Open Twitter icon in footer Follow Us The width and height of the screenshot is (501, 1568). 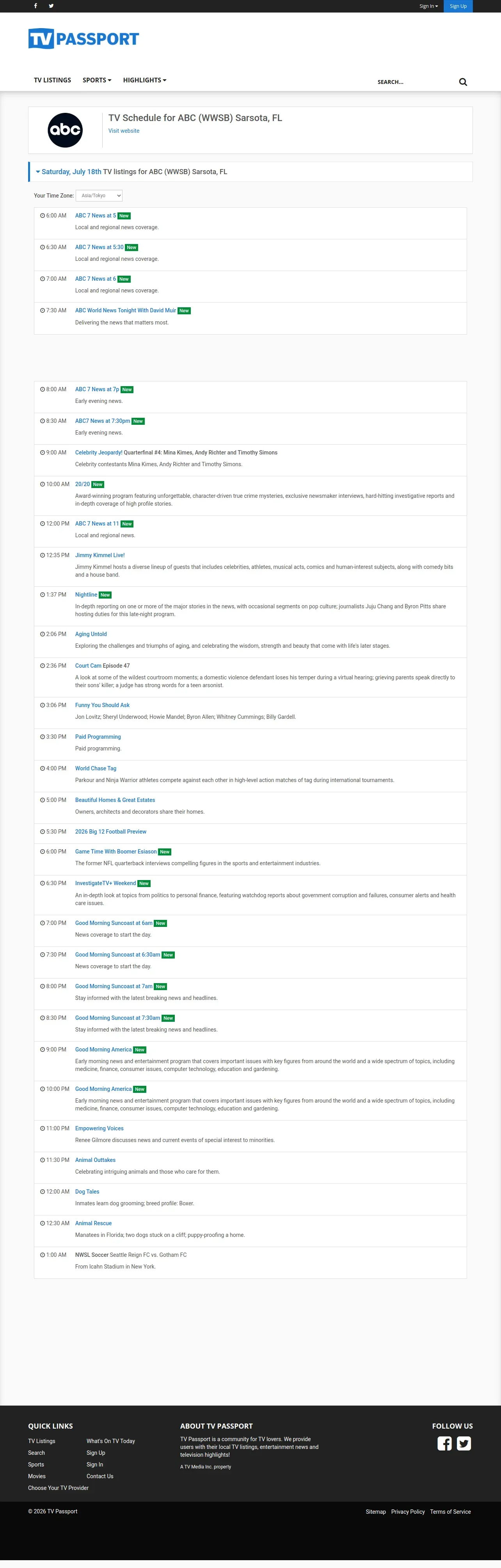(464, 1443)
